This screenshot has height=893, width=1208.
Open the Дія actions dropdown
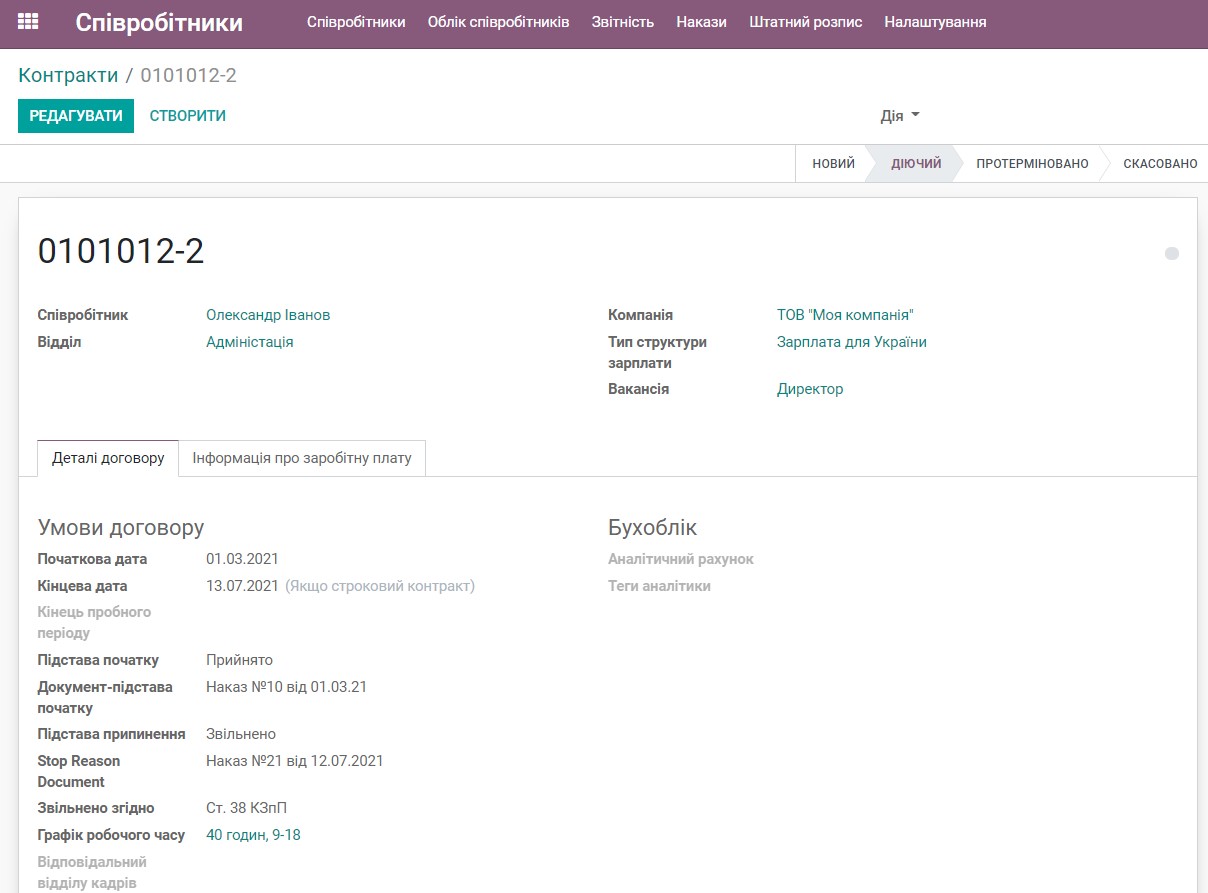coord(897,115)
